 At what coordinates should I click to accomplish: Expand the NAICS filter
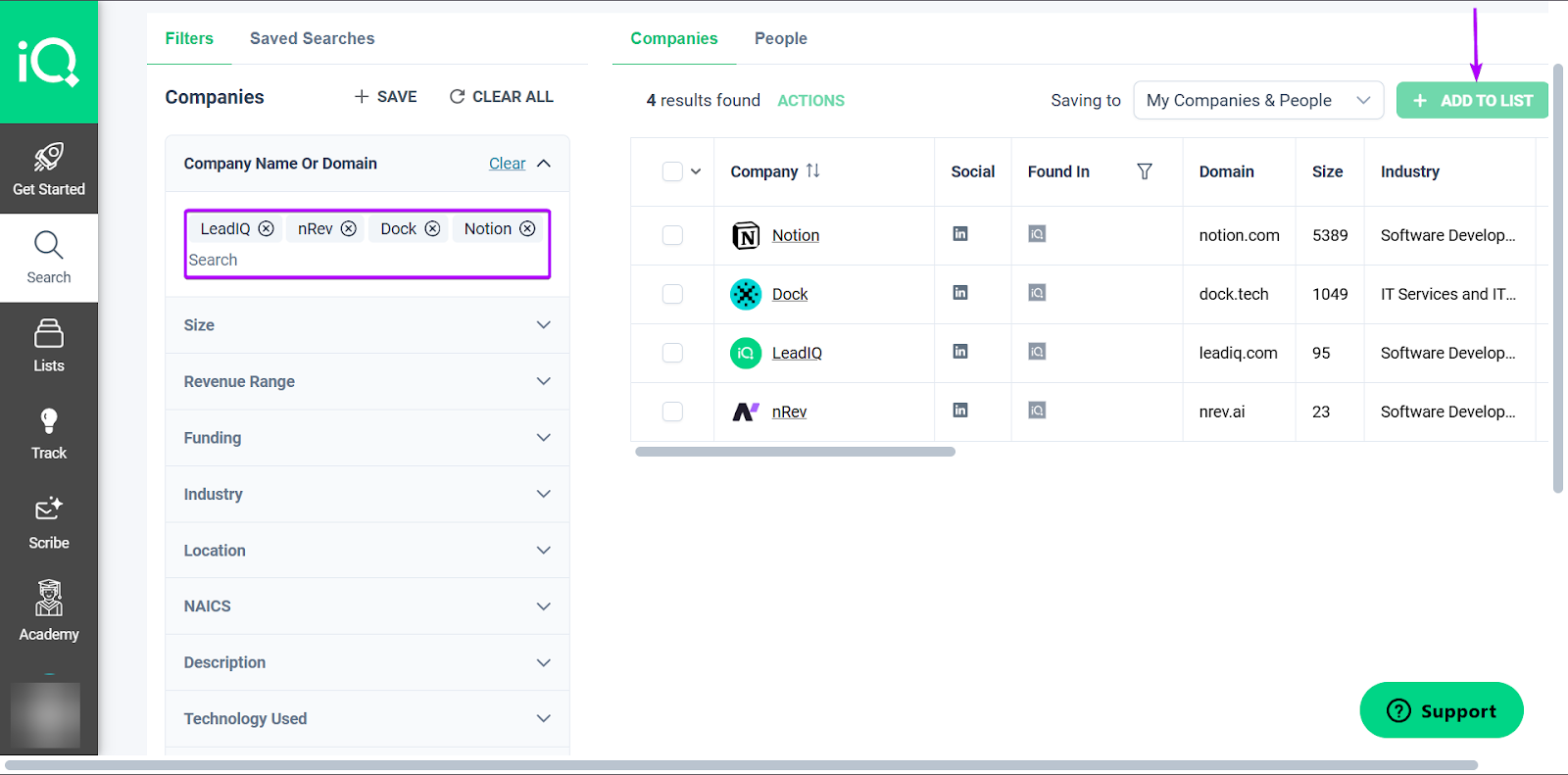pos(367,606)
